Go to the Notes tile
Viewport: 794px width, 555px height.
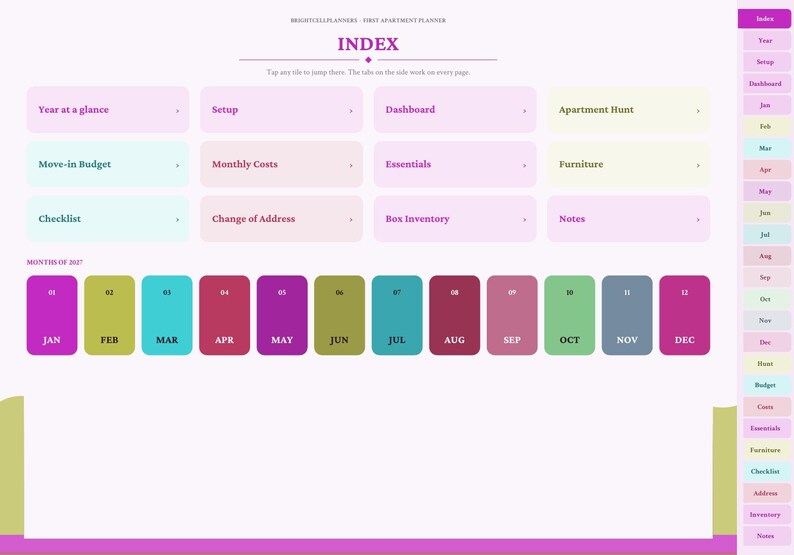tap(628, 219)
